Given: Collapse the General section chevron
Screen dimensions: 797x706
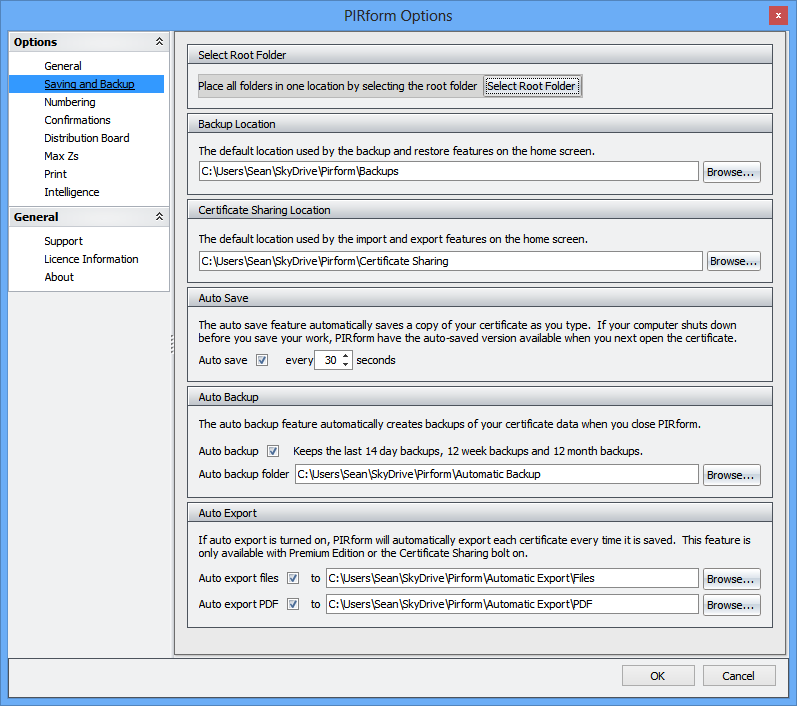Looking at the screenshot, I should [x=159, y=217].
